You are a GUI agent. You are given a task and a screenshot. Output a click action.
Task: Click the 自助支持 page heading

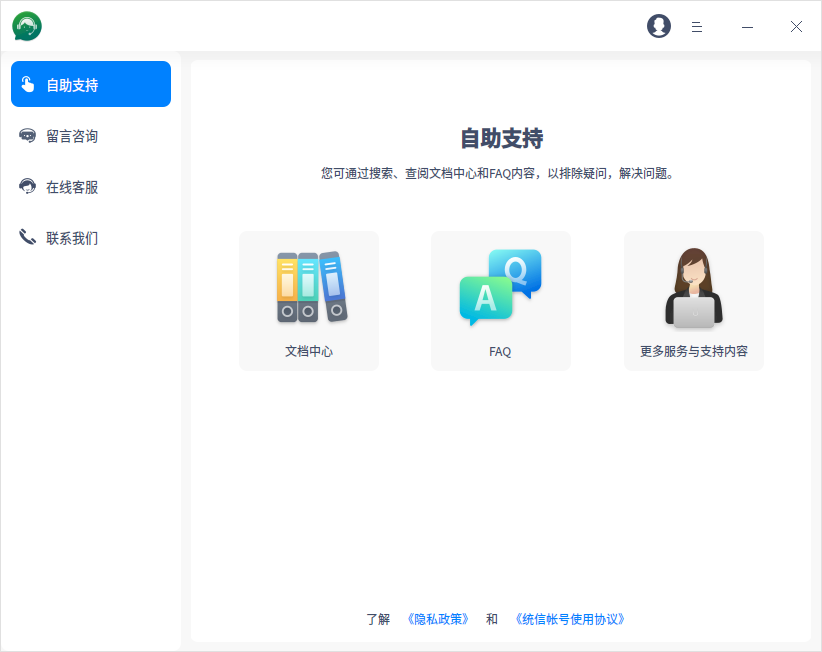click(x=502, y=138)
